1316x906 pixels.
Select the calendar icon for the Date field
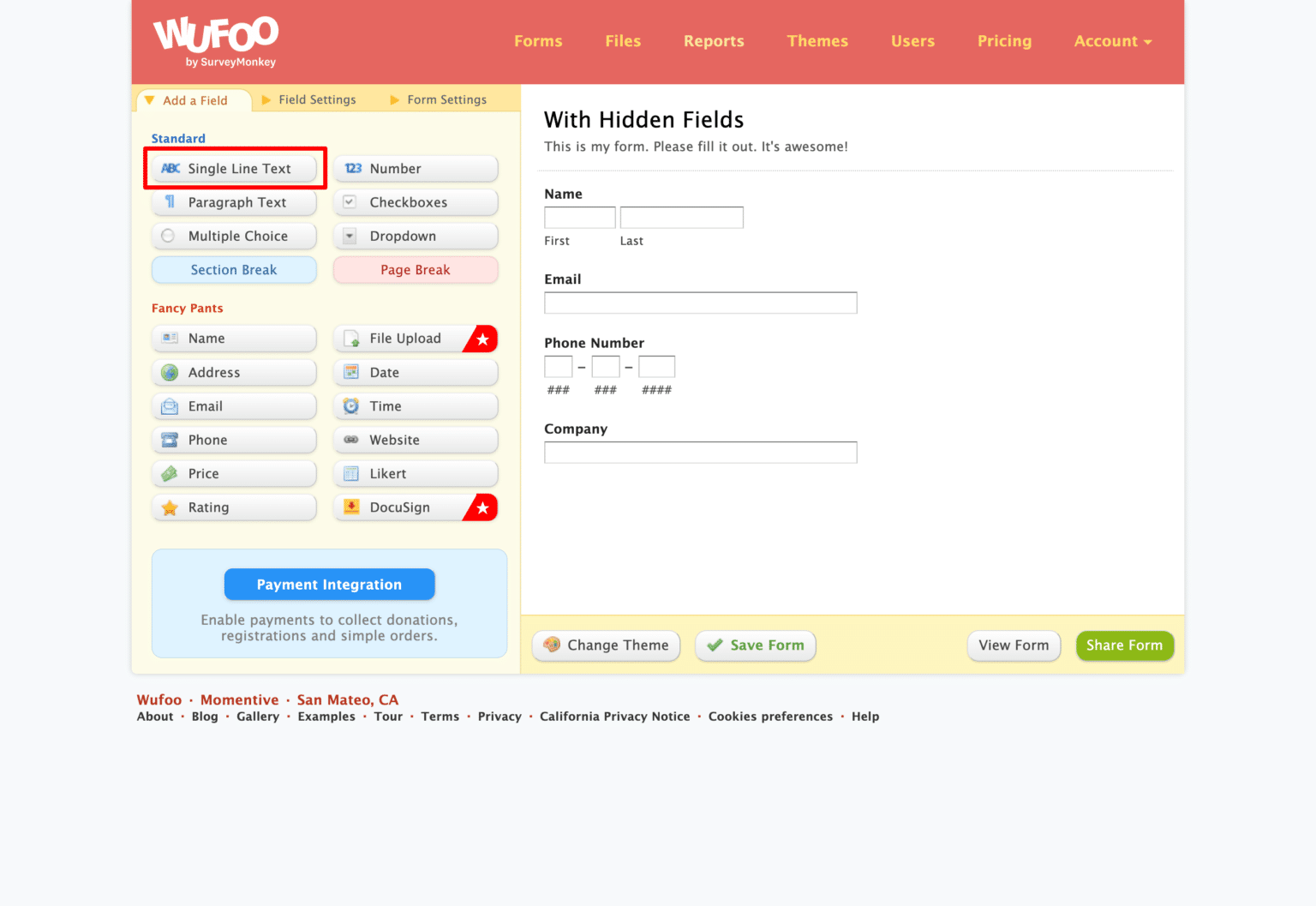click(x=352, y=372)
